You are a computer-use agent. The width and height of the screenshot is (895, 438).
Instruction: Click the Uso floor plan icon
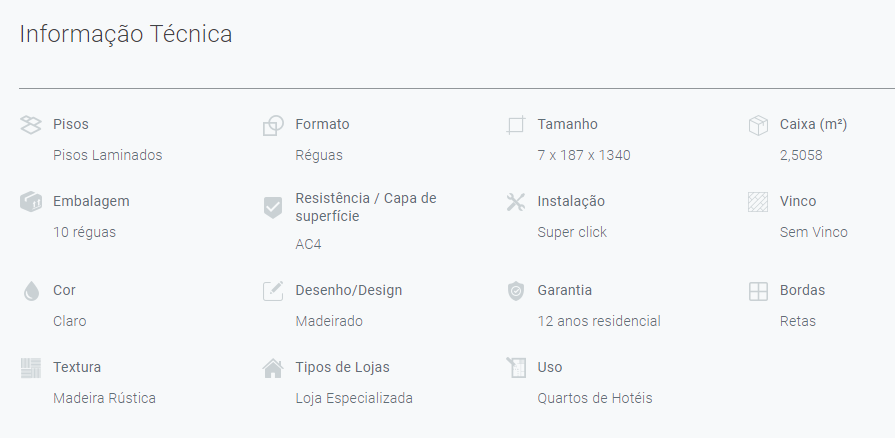(x=516, y=367)
